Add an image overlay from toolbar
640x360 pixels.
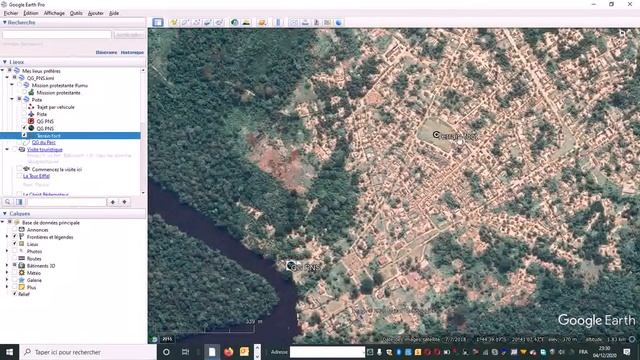[x=207, y=22]
